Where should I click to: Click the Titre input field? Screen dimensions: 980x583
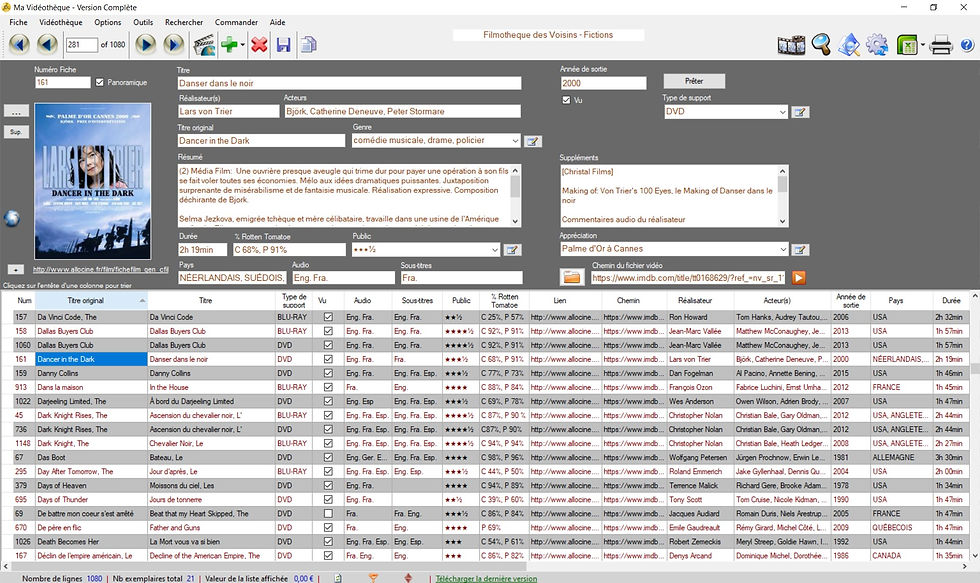click(x=349, y=83)
